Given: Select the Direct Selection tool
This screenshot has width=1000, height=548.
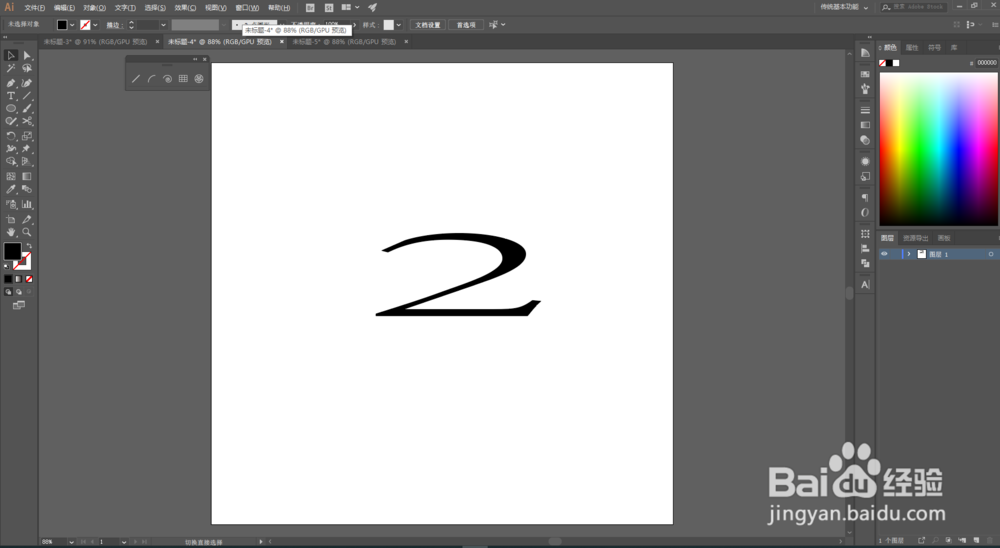Looking at the screenshot, I should click(x=27, y=56).
